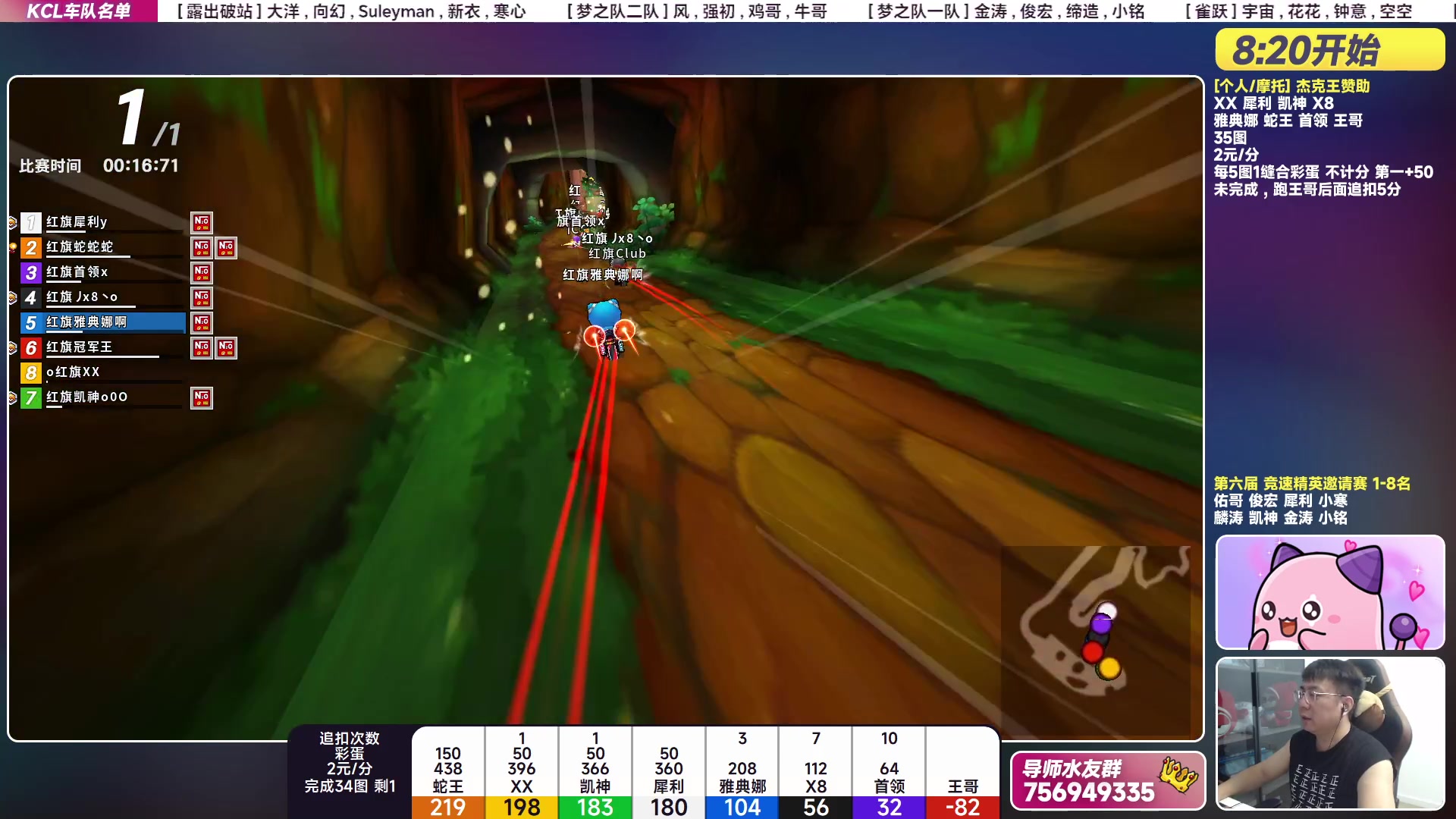Click the [梦之队二队] team roster text
The height and width of the screenshot is (819, 1456).
(x=697, y=11)
